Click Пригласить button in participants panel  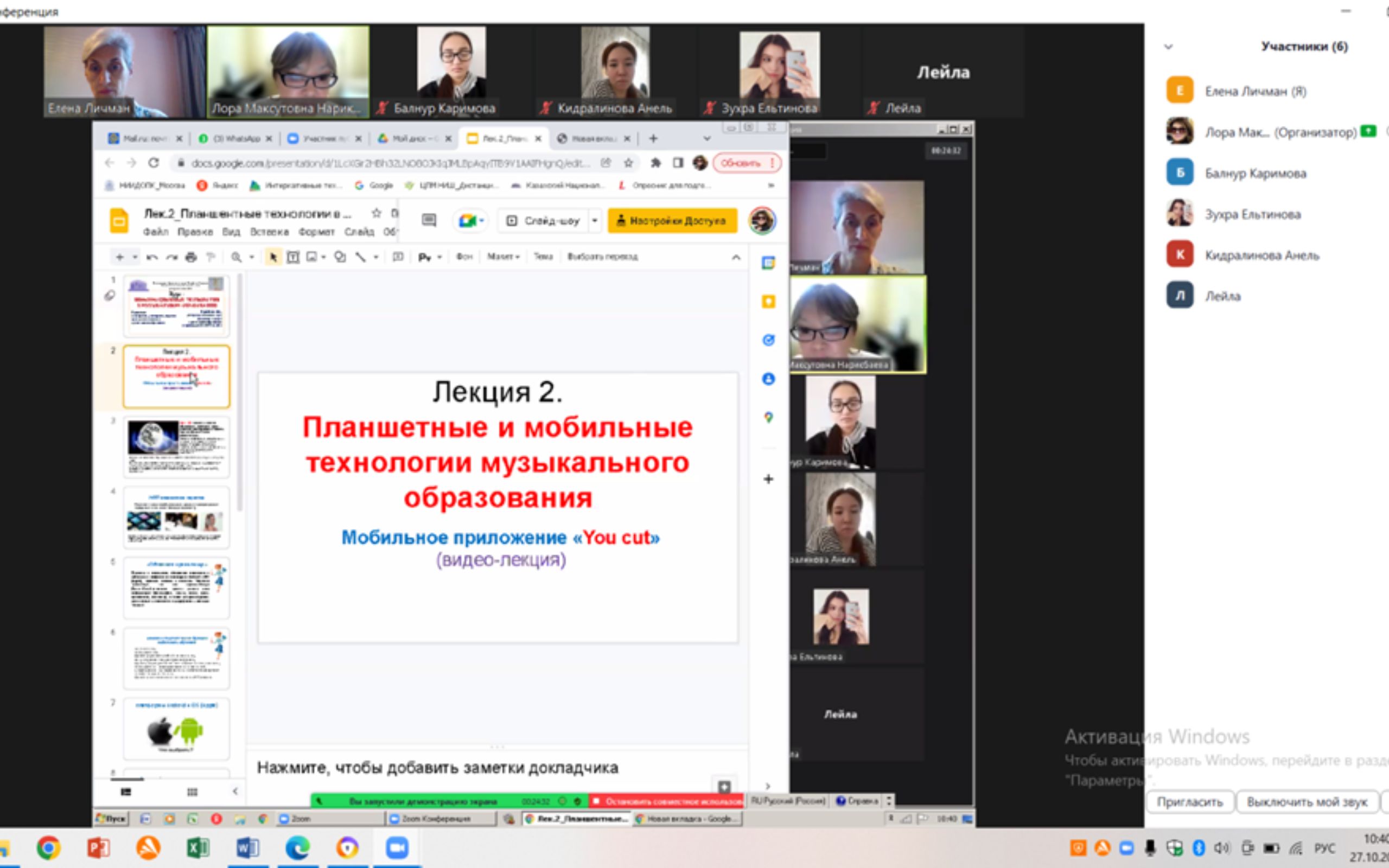coord(1189,802)
